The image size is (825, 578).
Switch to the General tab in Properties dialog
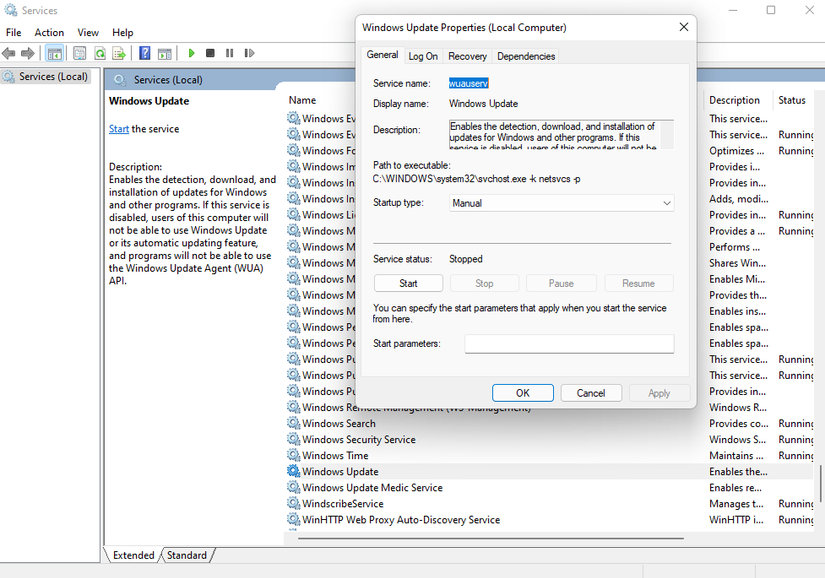click(x=383, y=55)
